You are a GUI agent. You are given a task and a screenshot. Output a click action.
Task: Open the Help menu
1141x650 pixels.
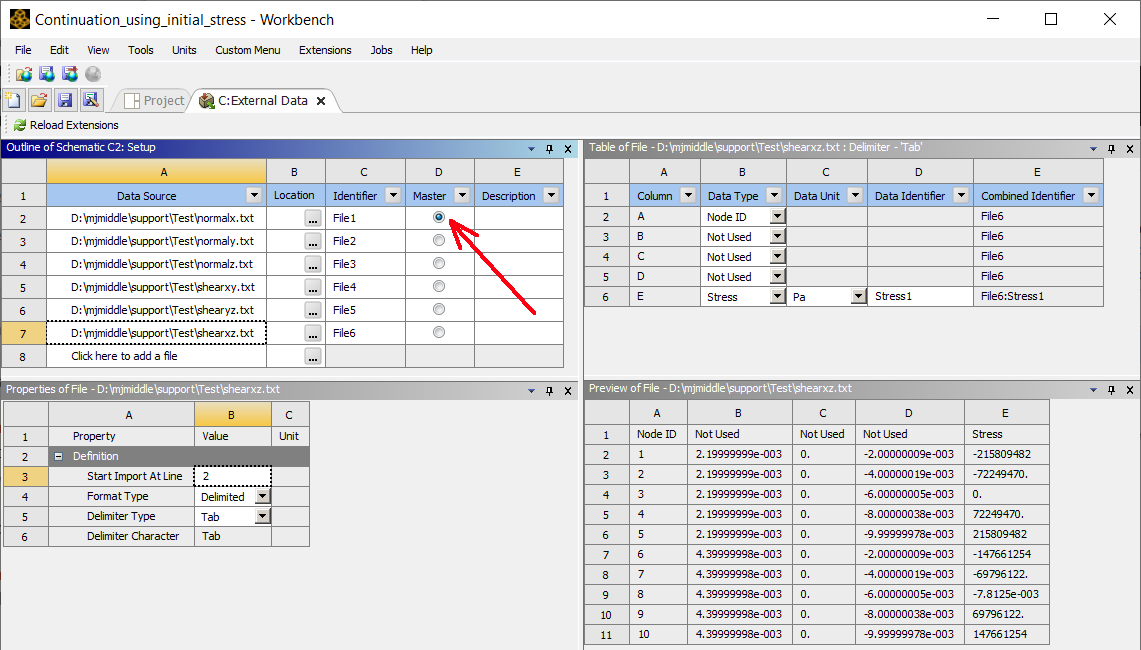coord(421,50)
